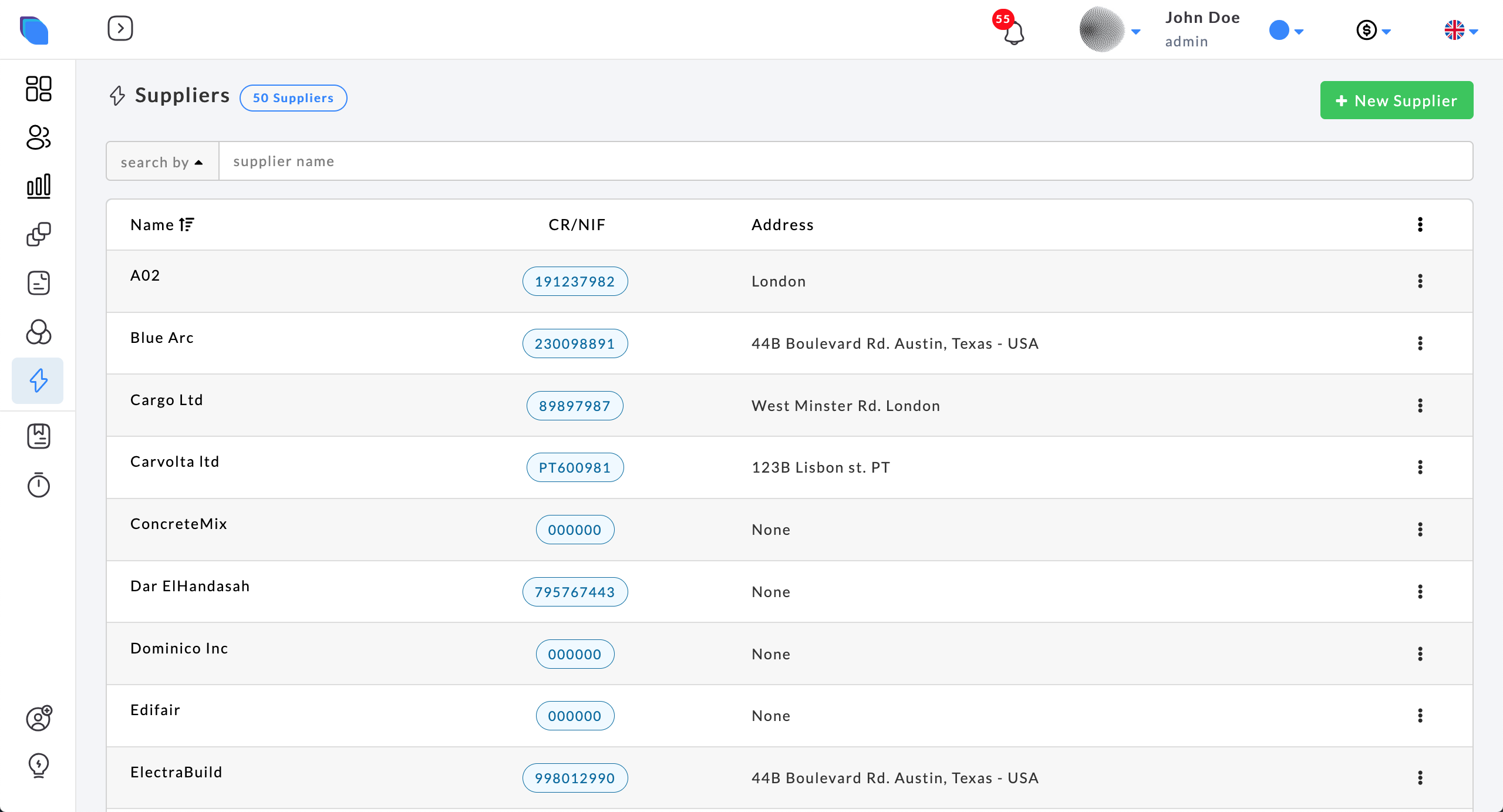
Task: Open the search by dropdown
Action: (162, 161)
